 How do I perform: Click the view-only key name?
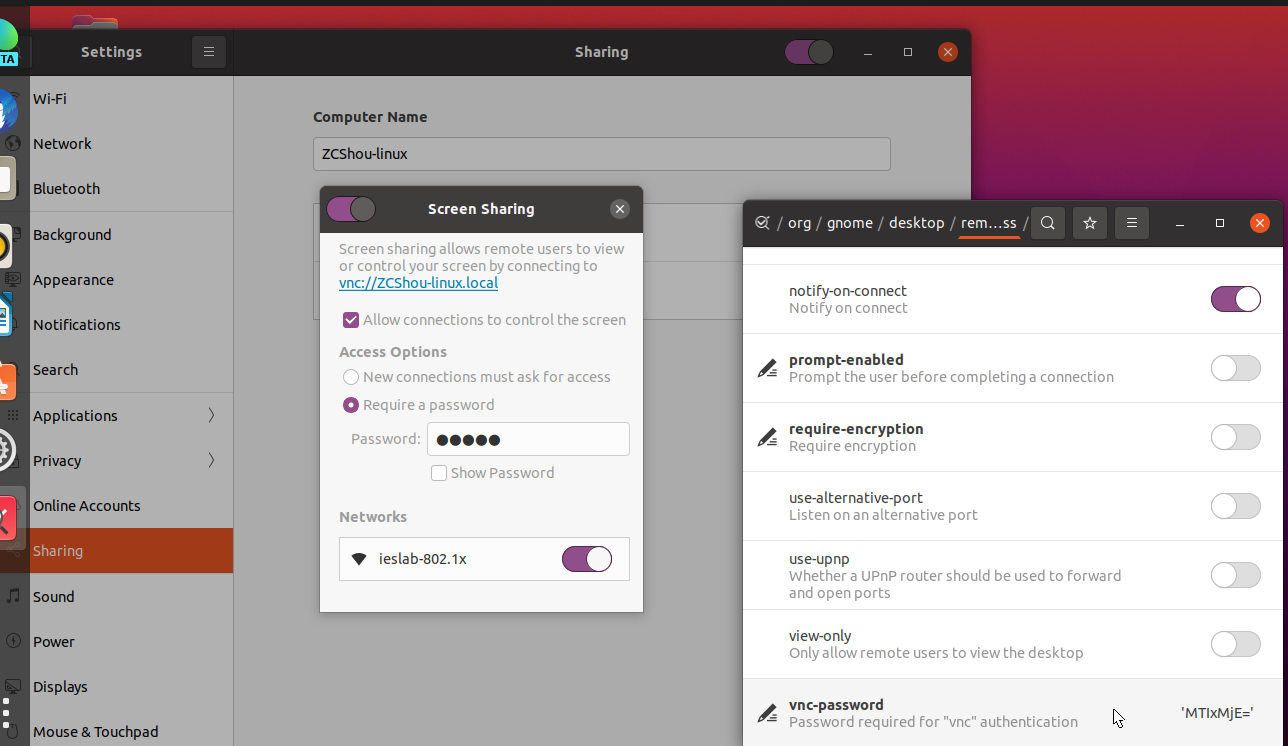click(x=820, y=636)
